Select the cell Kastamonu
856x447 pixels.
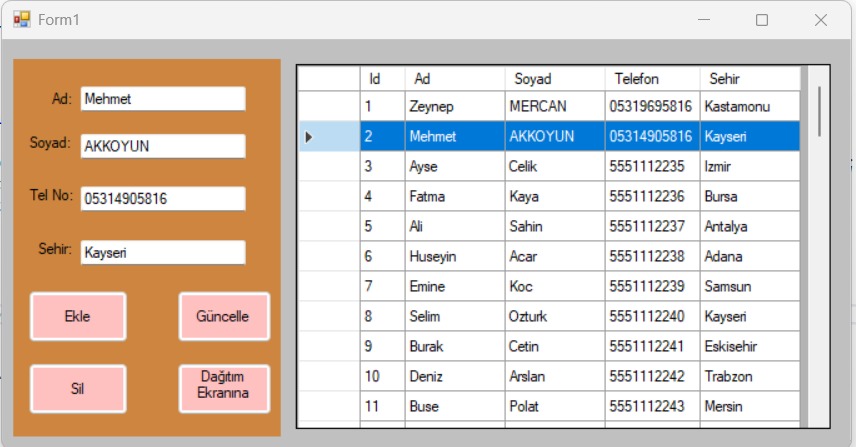pos(750,106)
